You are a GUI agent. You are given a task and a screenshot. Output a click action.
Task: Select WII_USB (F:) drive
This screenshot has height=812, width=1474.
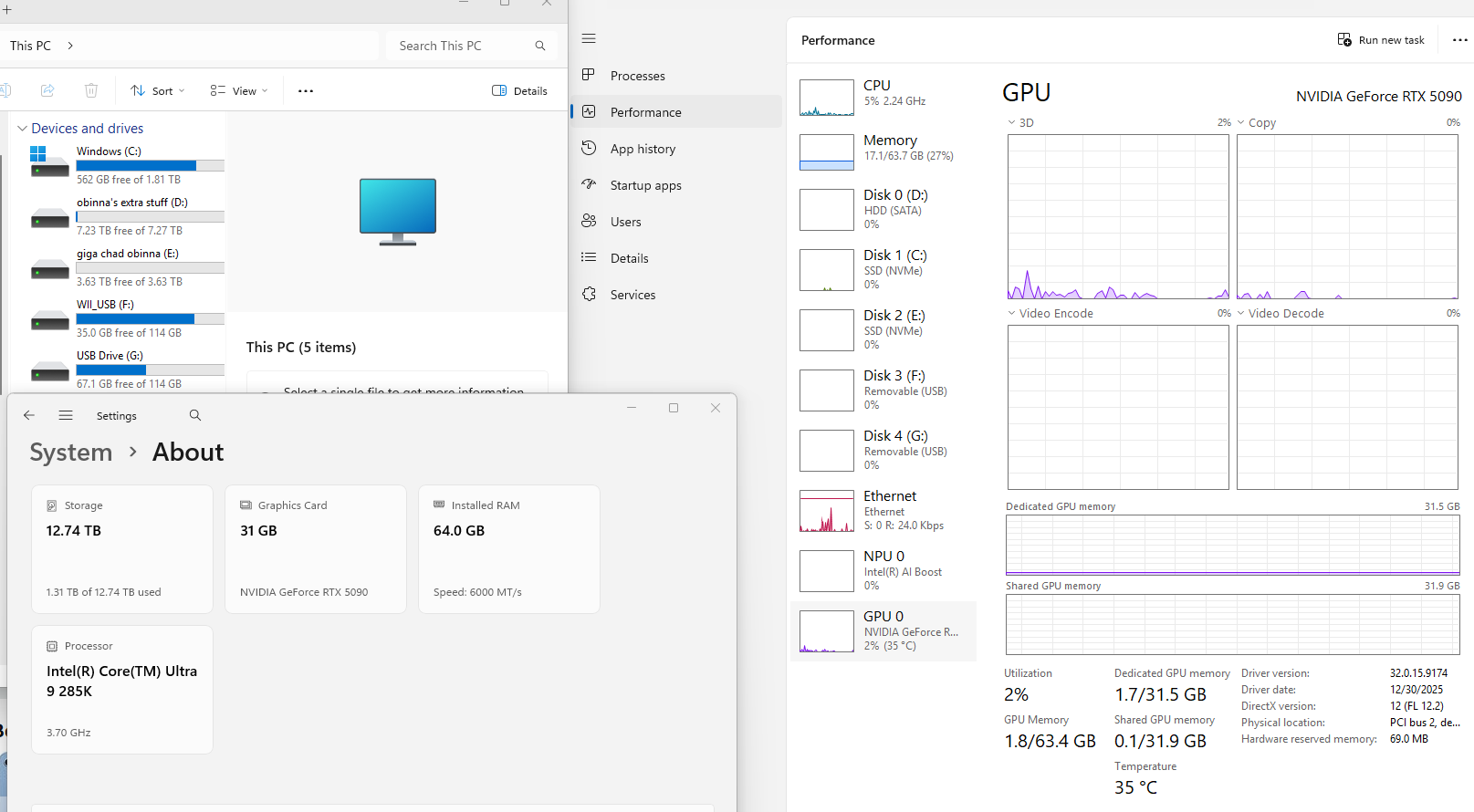pyautogui.click(x=126, y=318)
